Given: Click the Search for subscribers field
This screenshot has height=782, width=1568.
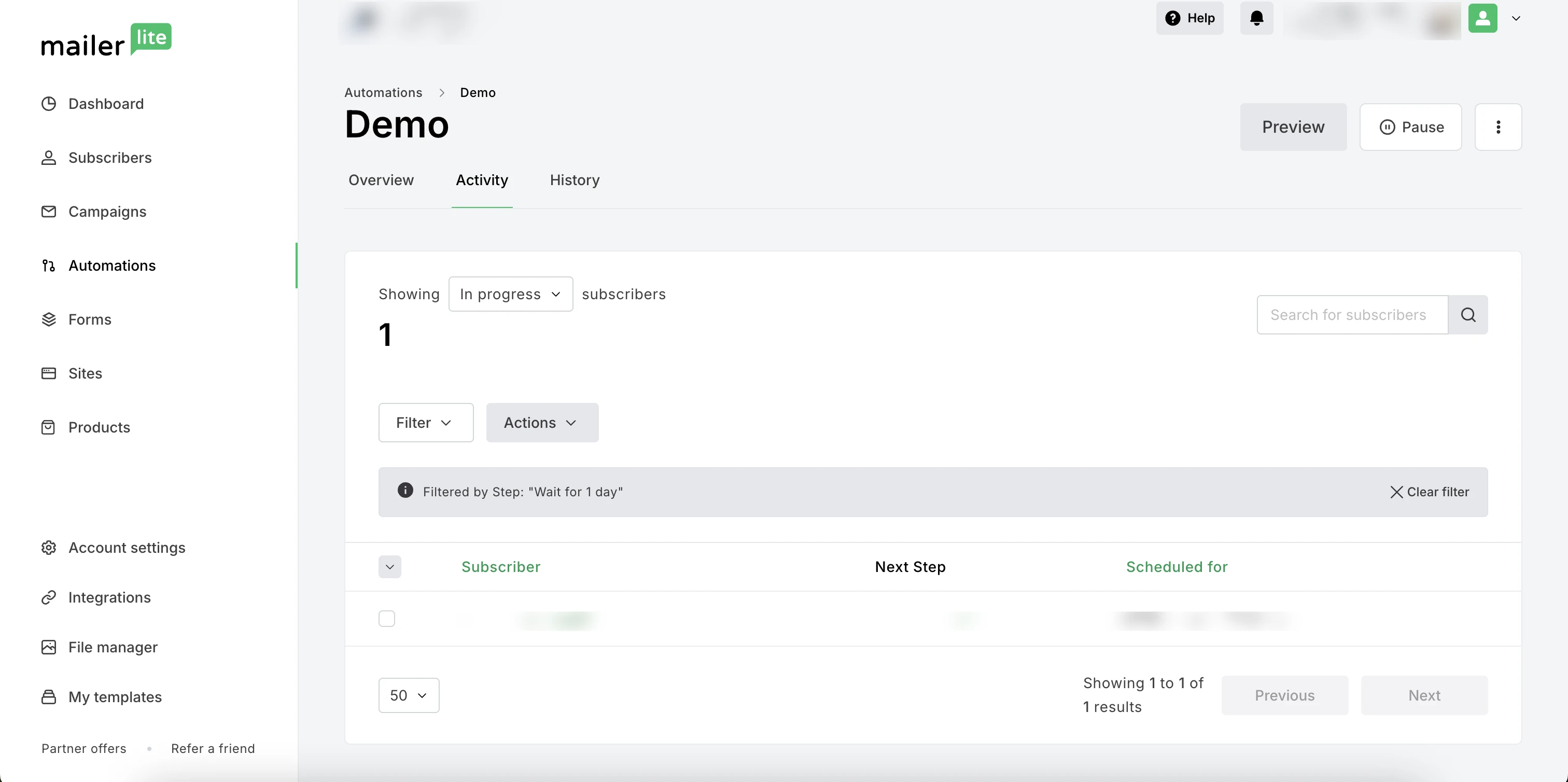Looking at the screenshot, I should click(x=1352, y=315).
